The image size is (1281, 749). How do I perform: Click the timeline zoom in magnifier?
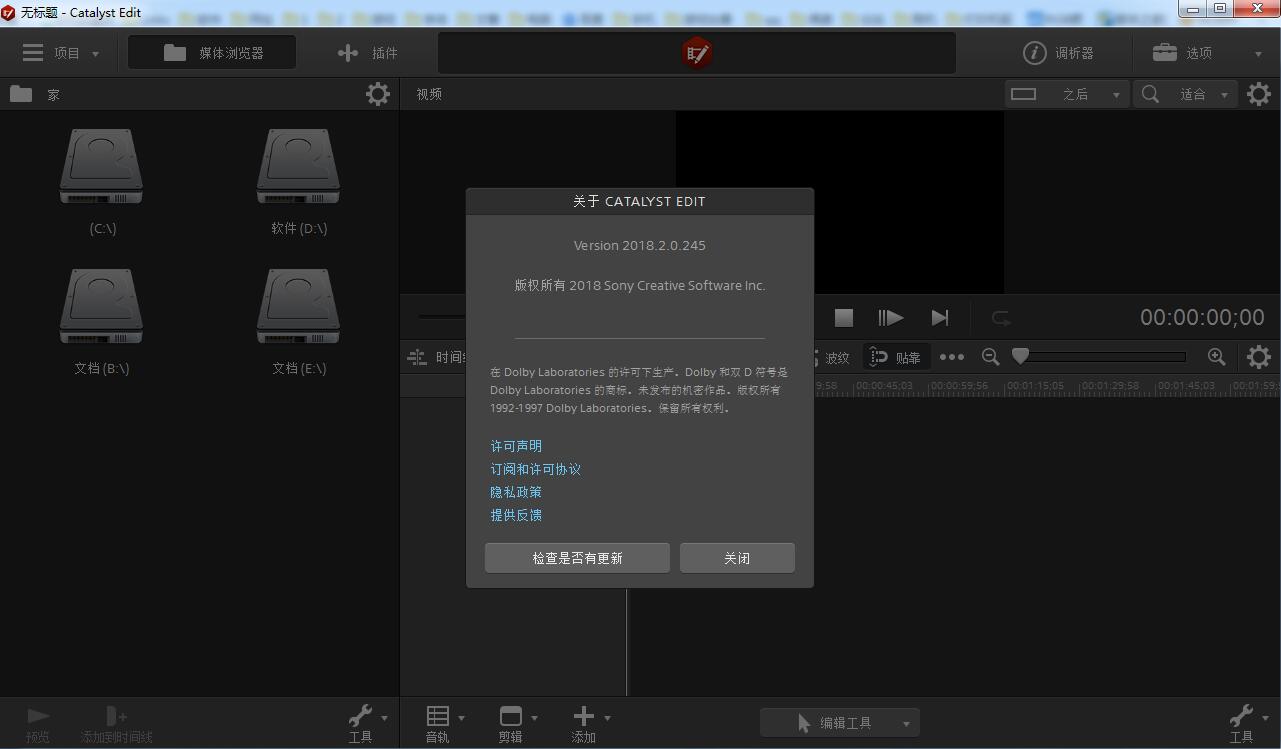1216,357
